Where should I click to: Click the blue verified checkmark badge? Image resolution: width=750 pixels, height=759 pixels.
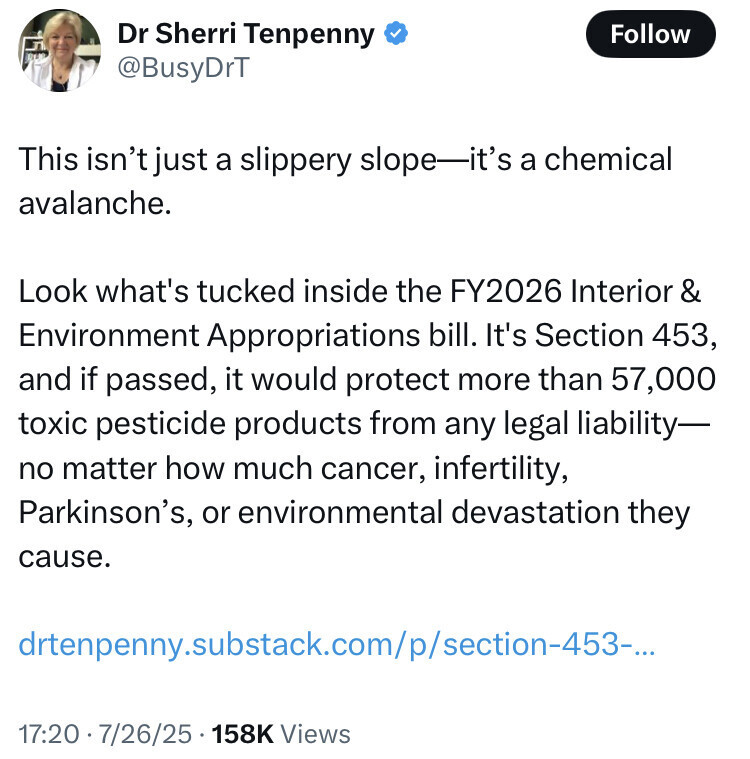coord(397,33)
